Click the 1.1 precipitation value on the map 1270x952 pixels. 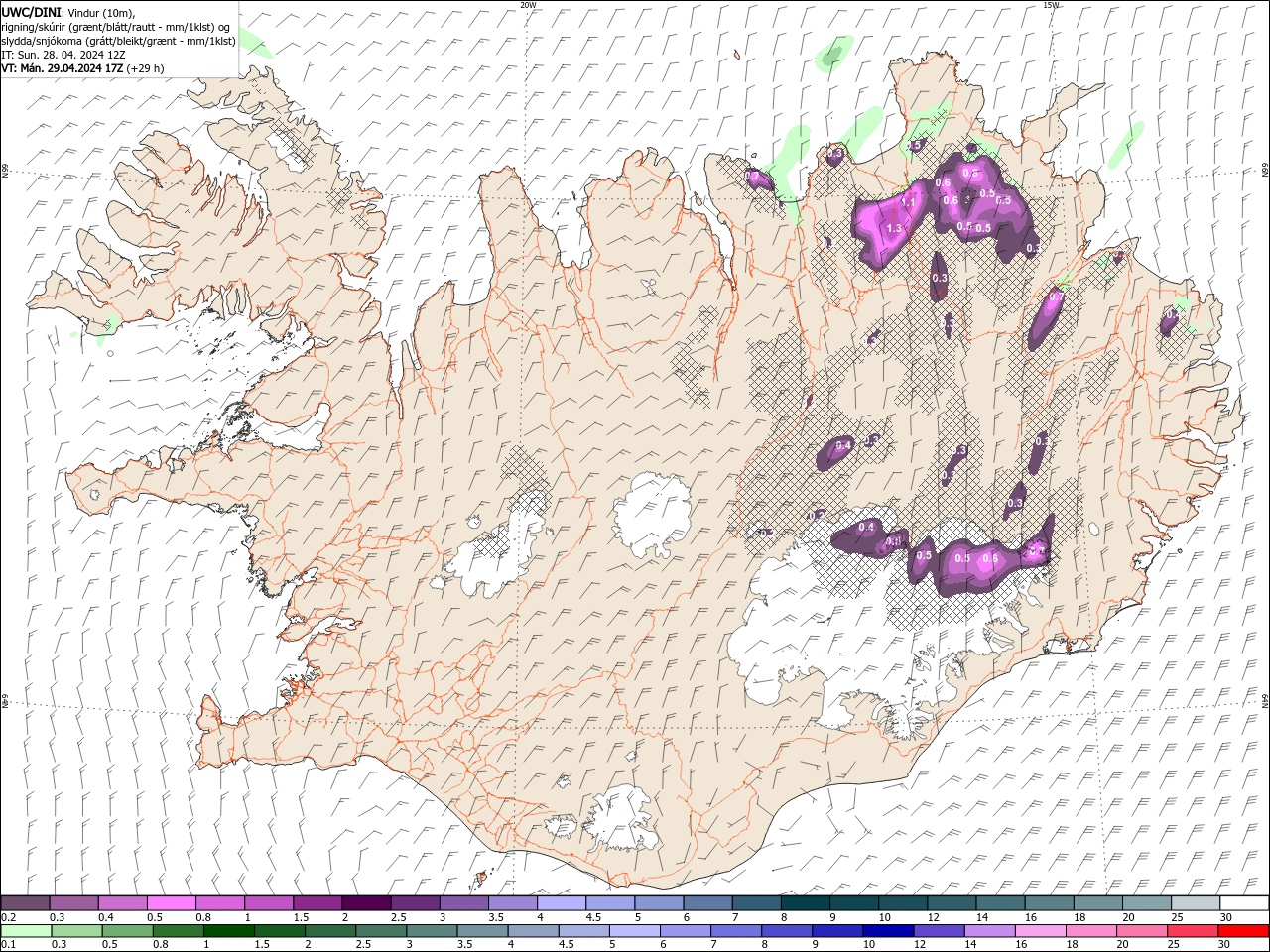pos(907,202)
